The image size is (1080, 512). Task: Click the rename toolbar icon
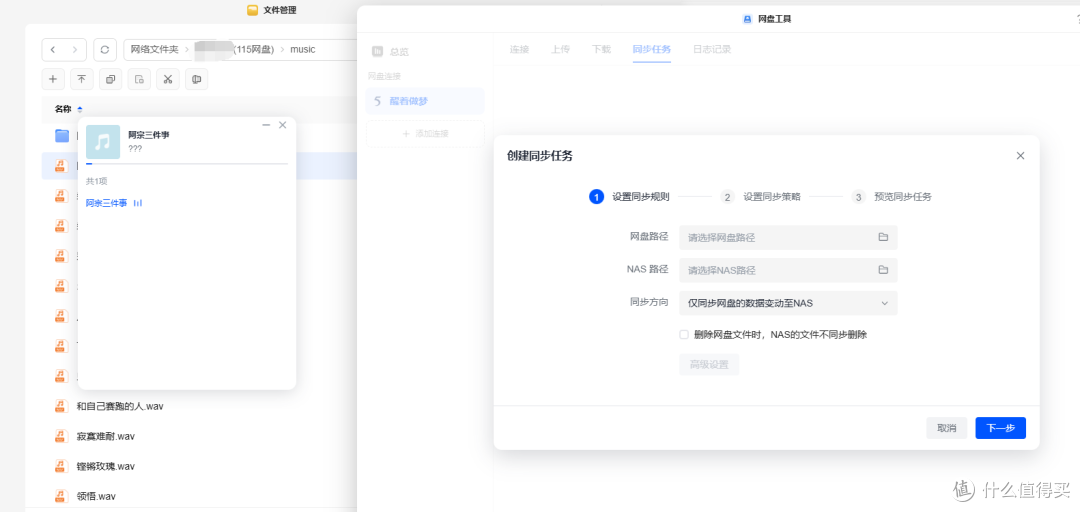click(x=196, y=79)
